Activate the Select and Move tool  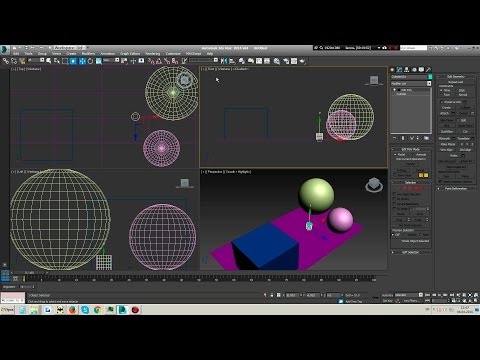[x=82, y=61]
